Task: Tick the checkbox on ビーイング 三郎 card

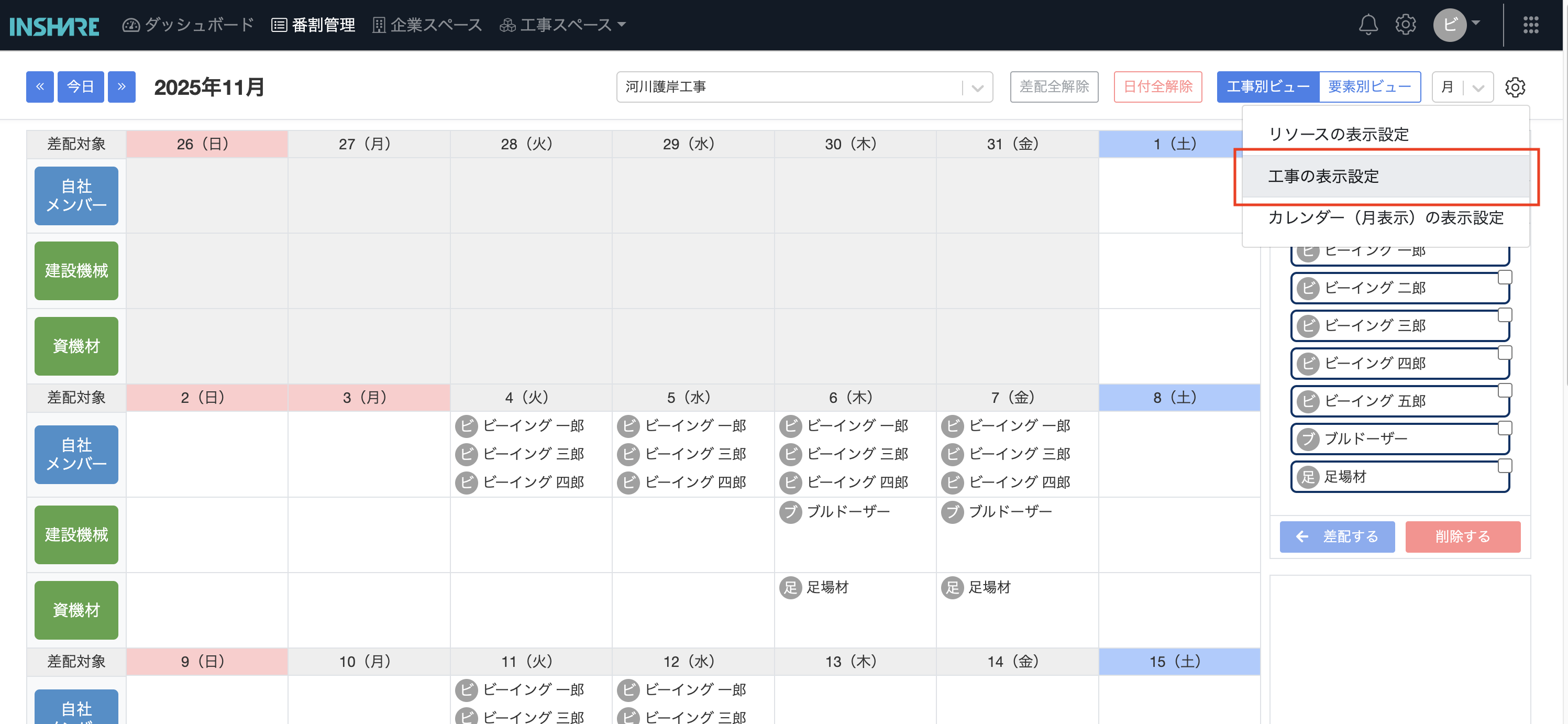Action: click(x=1505, y=315)
